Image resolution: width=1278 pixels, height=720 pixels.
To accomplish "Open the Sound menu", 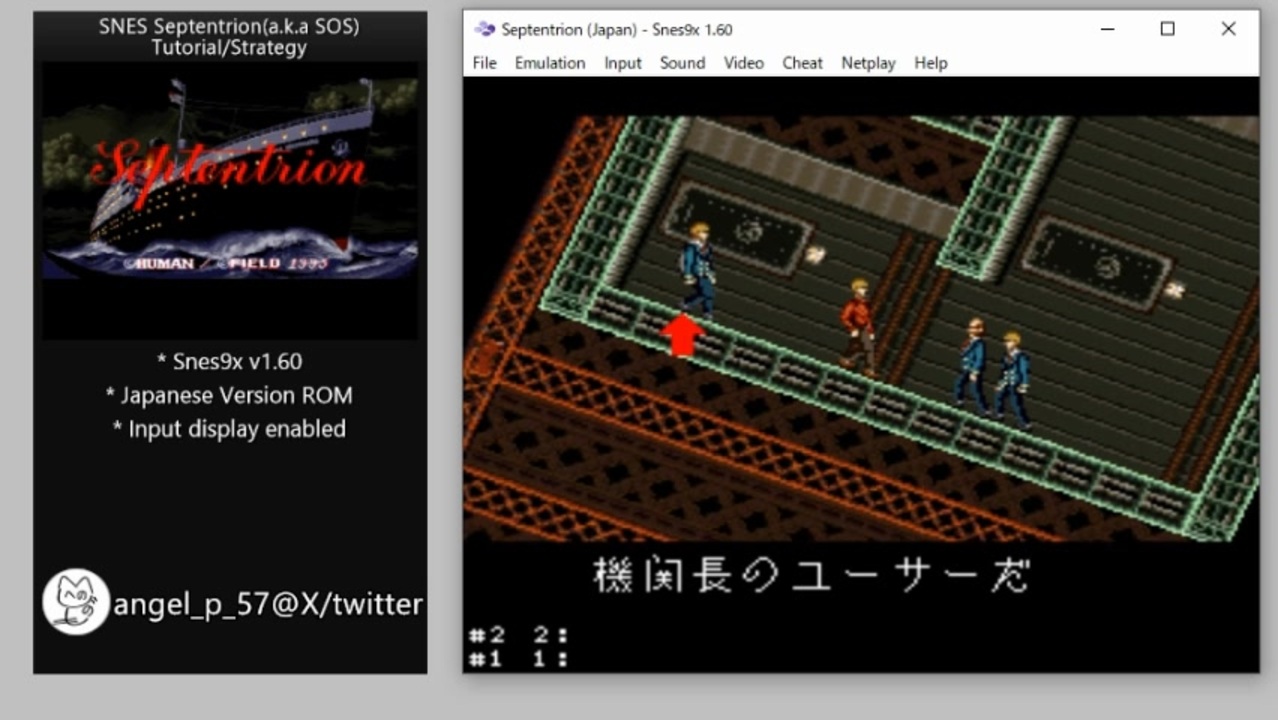I will (x=682, y=63).
